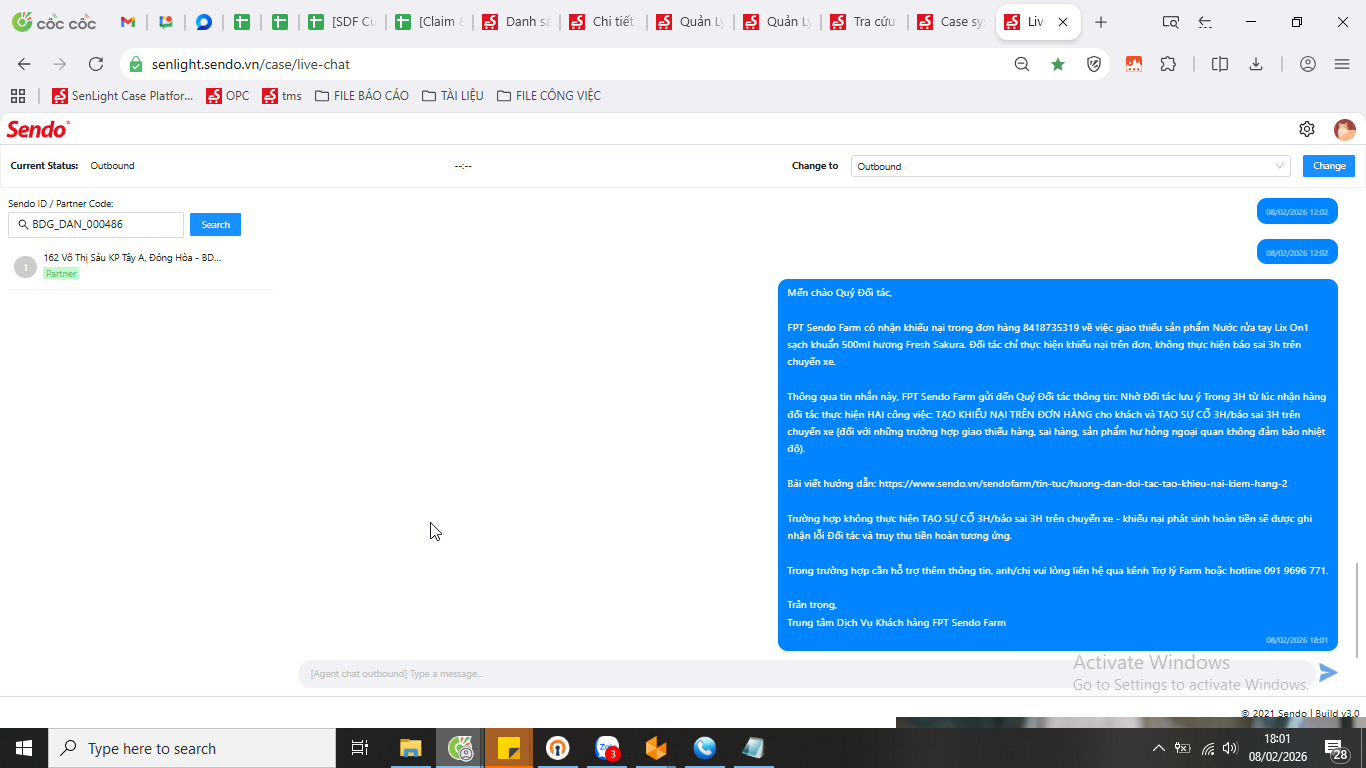Click the Current Status Outbound text
Screen dimensions: 1366x768
coord(112,166)
